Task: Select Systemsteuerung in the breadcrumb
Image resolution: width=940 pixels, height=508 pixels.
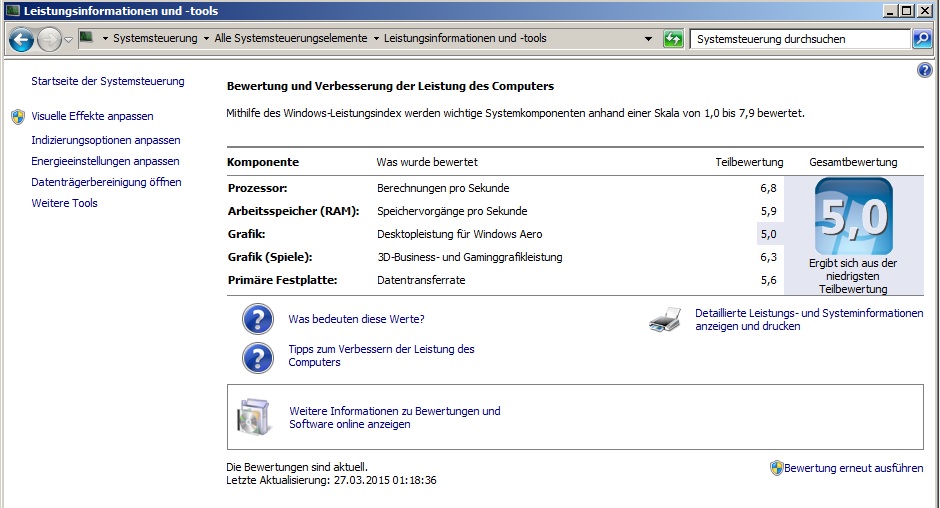Action: pos(155,38)
